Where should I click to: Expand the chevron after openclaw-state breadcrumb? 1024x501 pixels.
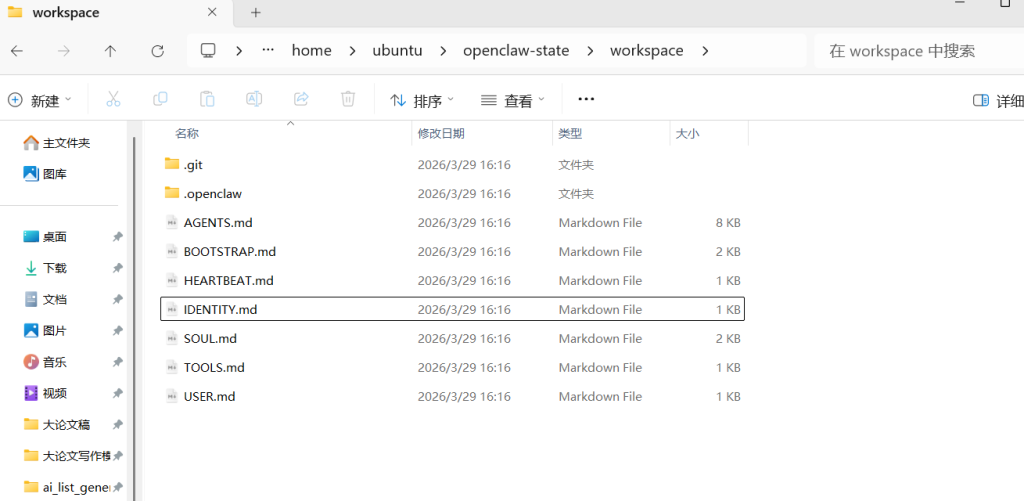590,51
